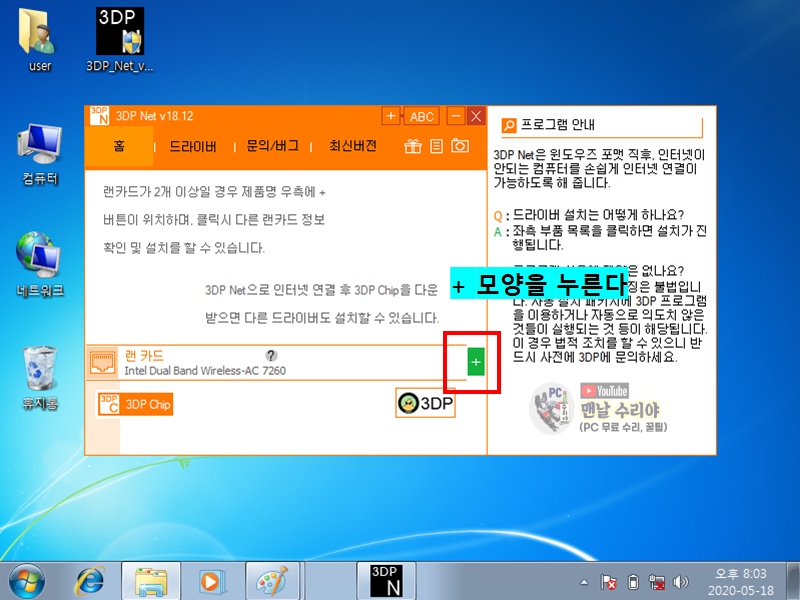
Task: Open File Explorer from taskbar
Action: click(x=151, y=581)
